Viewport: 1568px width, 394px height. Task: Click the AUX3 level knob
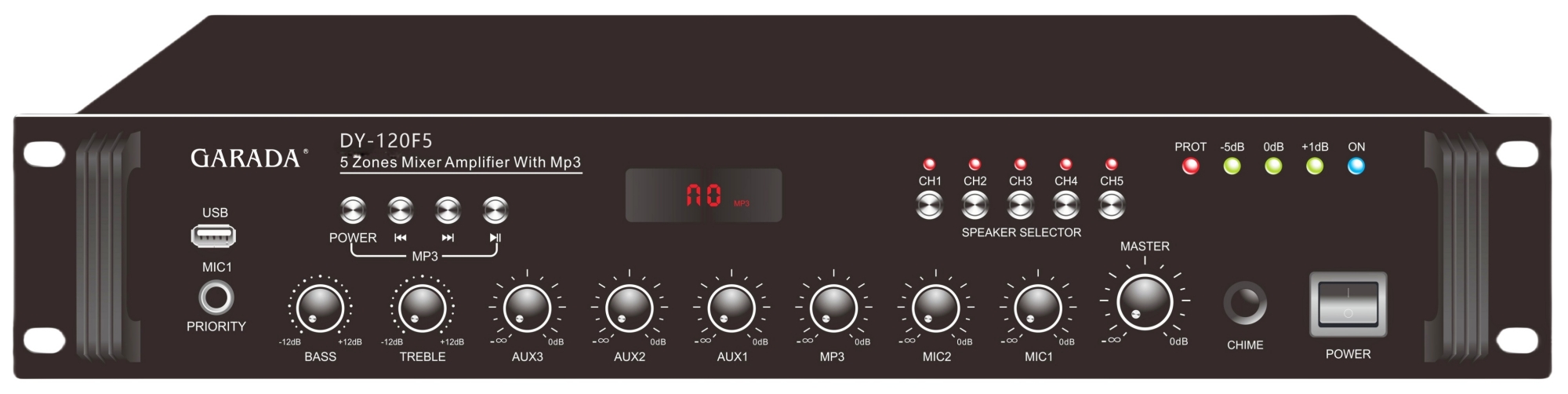click(527, 307)
